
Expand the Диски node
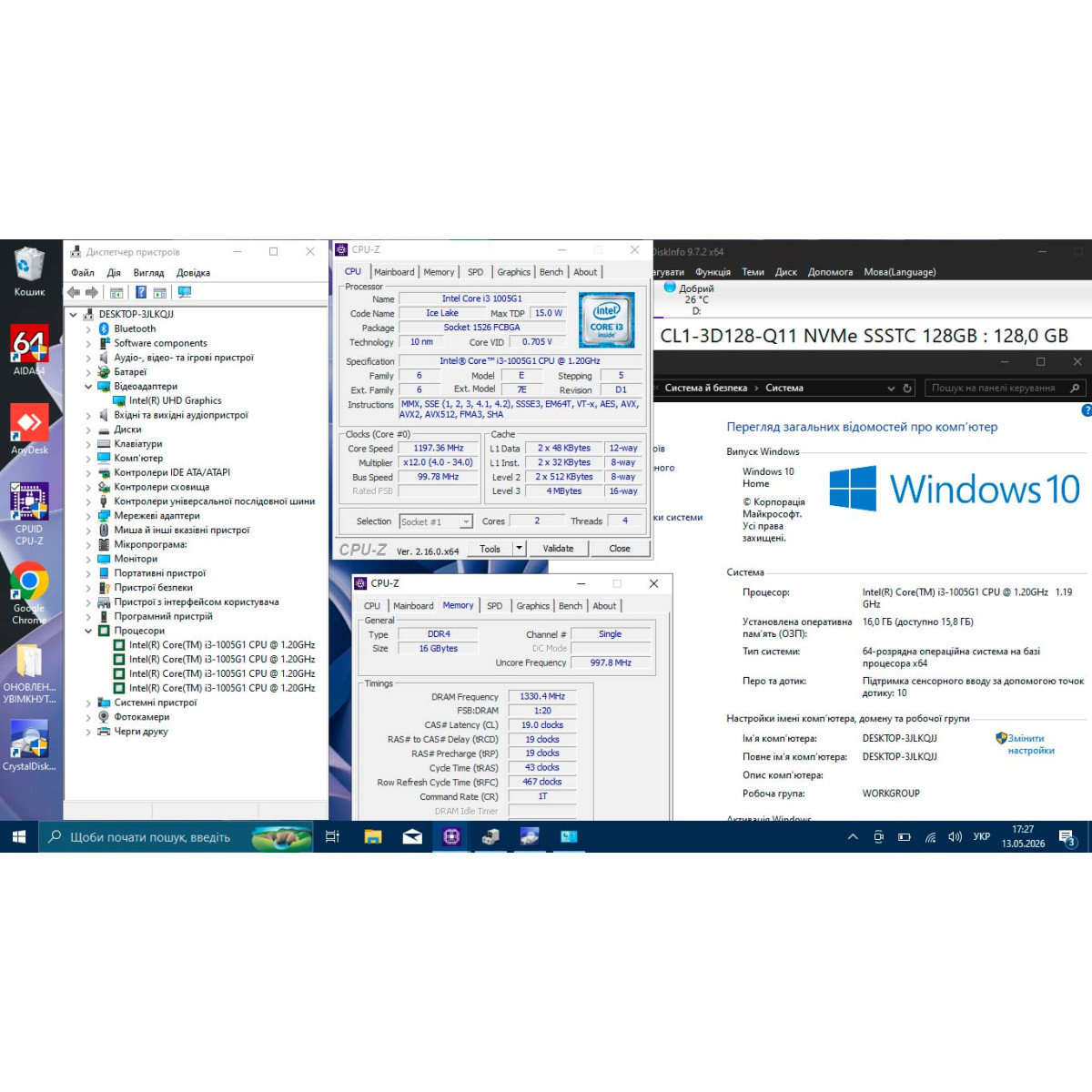pos(88,430)
